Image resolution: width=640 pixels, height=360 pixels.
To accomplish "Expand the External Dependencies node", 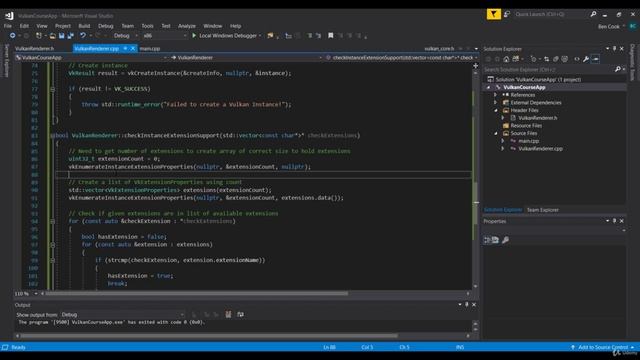I will 496,102.
